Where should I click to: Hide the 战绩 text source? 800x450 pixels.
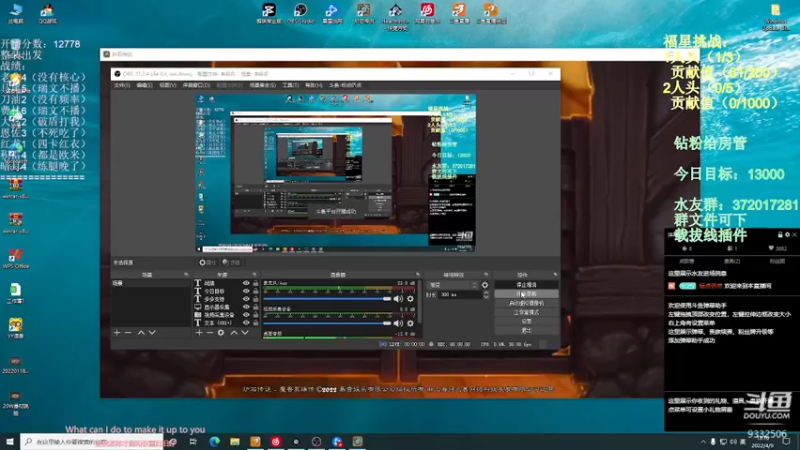click(246, 283)
